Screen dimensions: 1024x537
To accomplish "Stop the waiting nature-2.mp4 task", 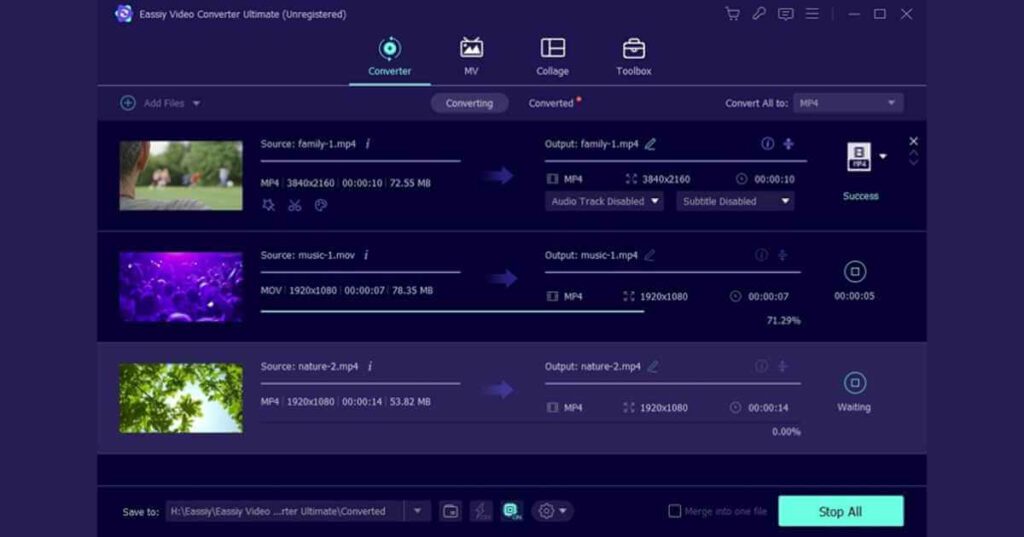I will [855, 383].
